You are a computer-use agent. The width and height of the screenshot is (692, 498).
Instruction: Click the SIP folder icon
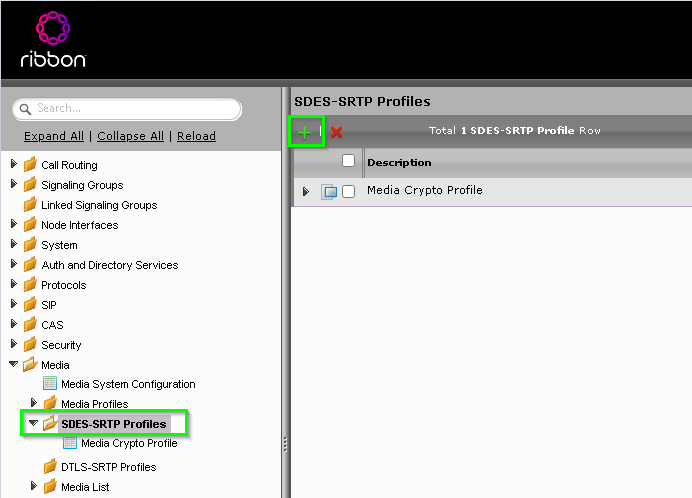30,304
